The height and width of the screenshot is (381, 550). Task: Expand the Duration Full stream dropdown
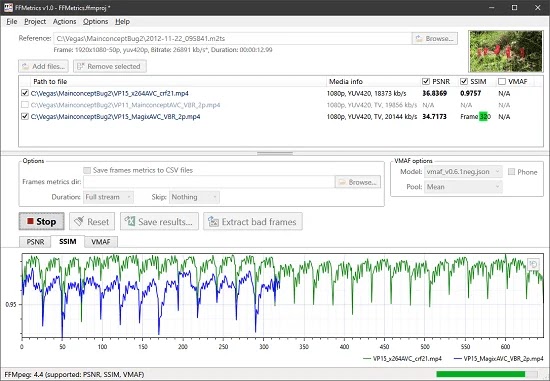pyautogui.click(x=108, y=197)
